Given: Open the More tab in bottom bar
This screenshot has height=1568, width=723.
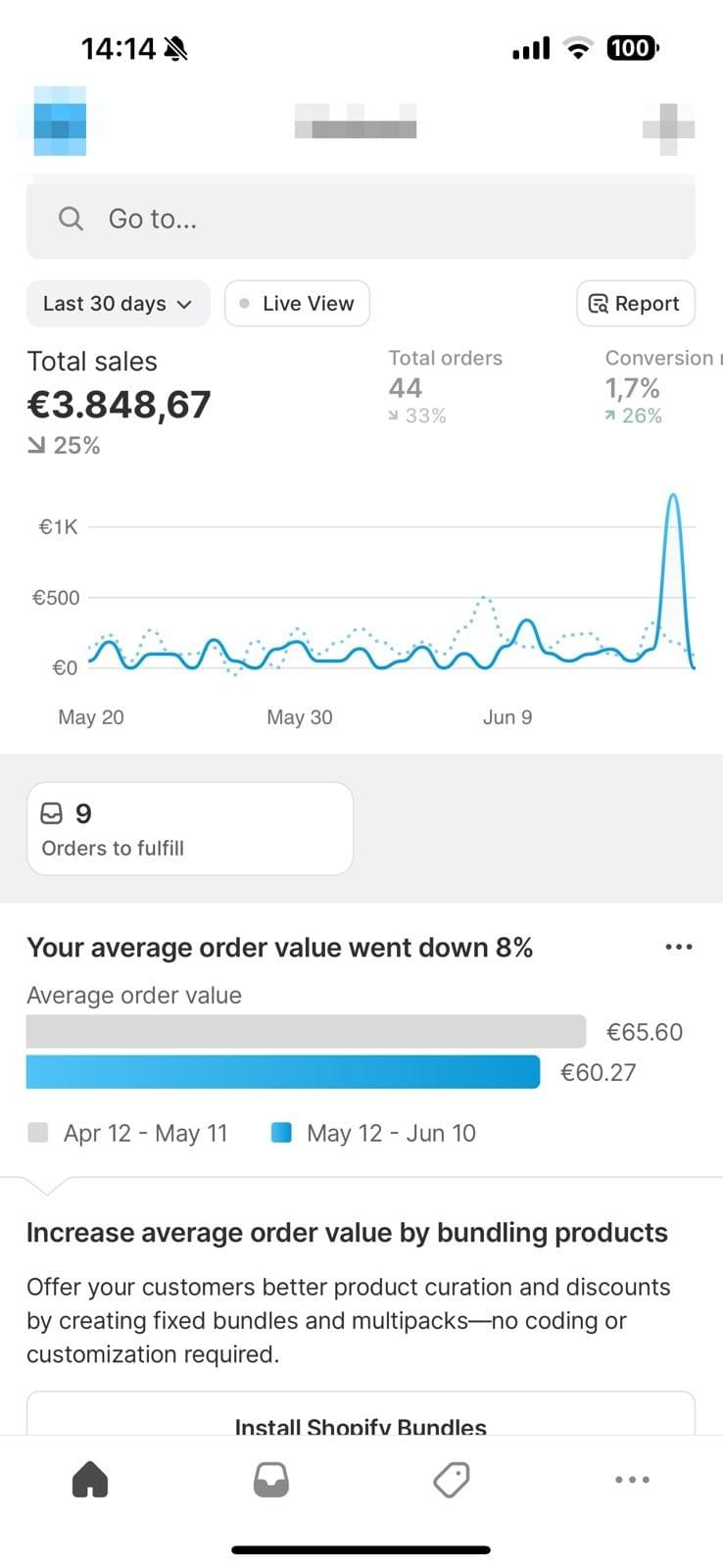Looking at the screenshot, I should click(632, 1480).
